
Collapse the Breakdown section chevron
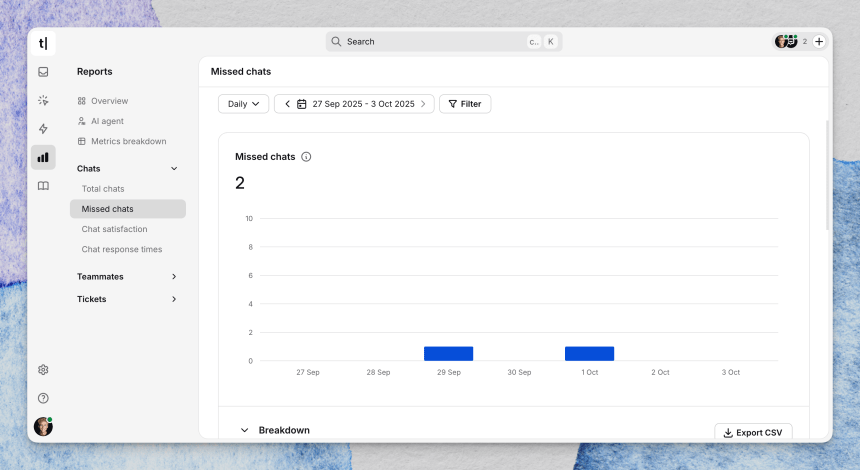pos(245,431)
